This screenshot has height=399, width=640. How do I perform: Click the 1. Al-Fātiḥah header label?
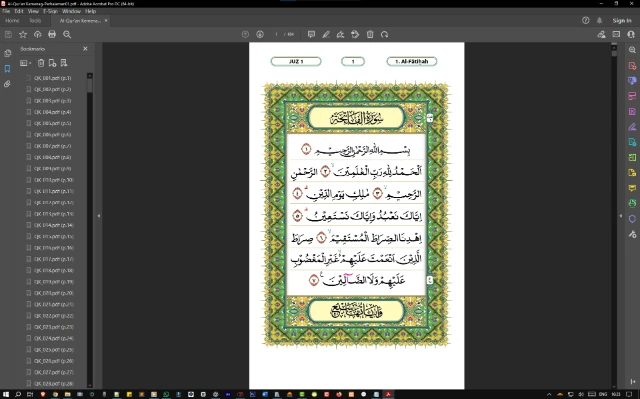pyautogui.click(x=412, y=62)
